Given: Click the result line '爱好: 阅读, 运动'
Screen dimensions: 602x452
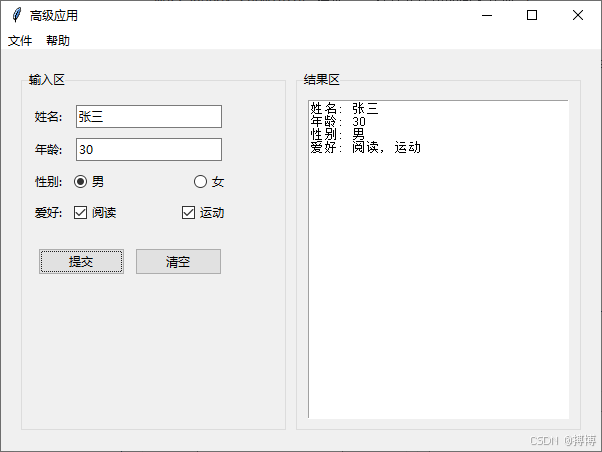Looking at the screenshot, I should point(366,147).
